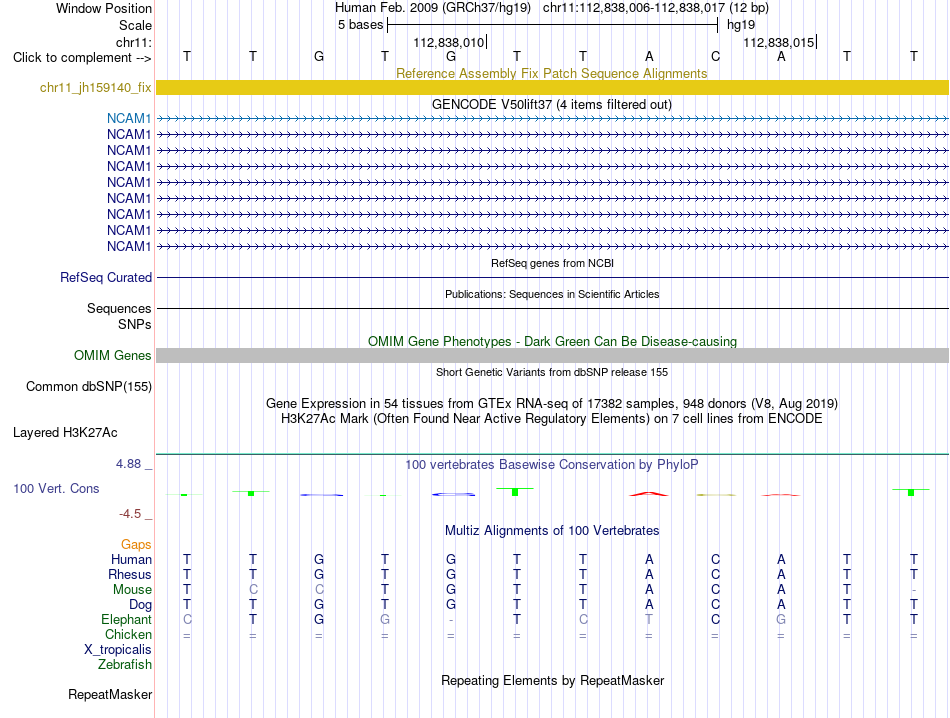Click the -4.5 PhyloP minimum value
This screenshot has width=950, height=718.
coord(130,514)
